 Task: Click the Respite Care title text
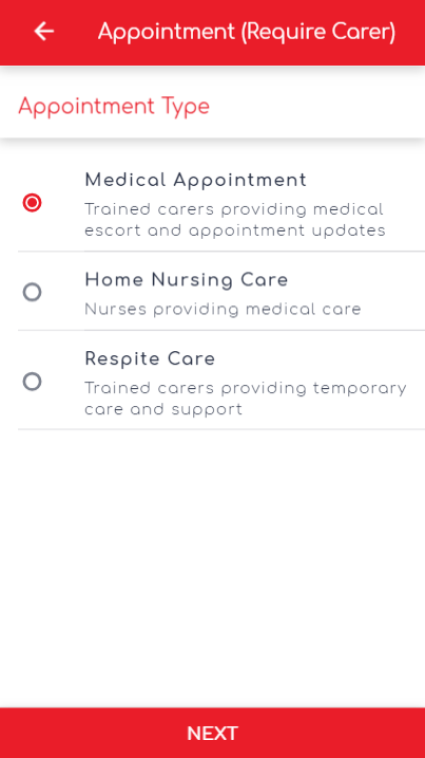coord(150,359)
